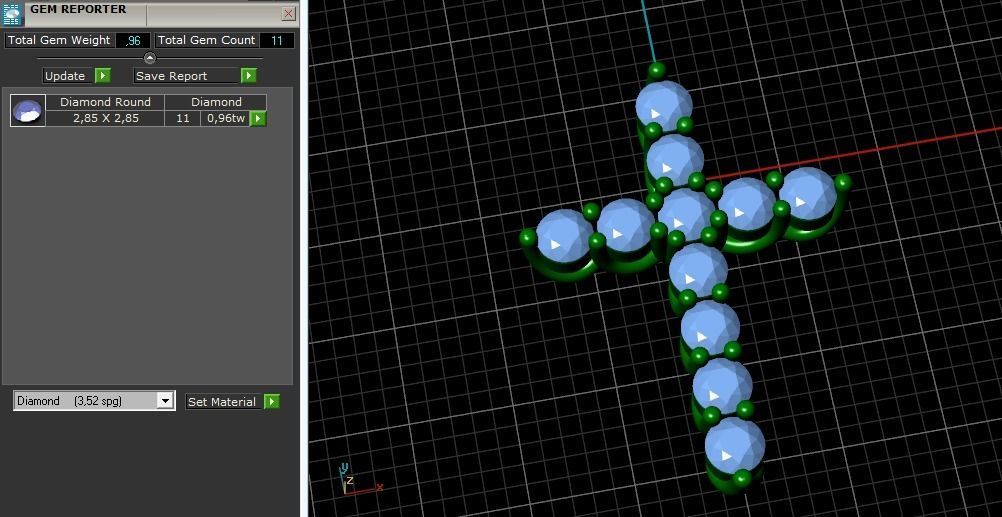Click green arrow next to Save Report
1002x517 pixels.
click(x=249, y=76)
